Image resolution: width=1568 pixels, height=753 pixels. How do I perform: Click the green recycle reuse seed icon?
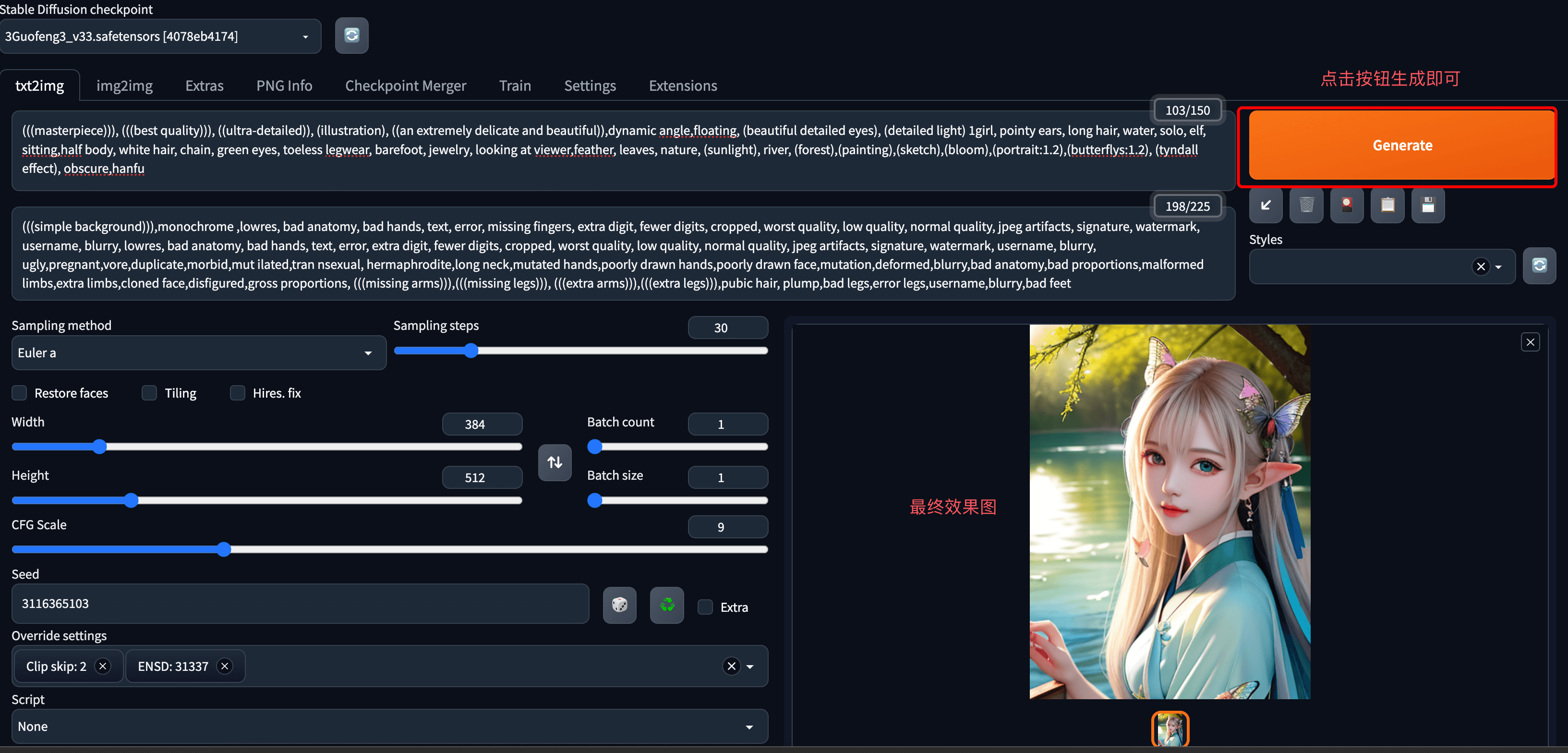point(666,605)
